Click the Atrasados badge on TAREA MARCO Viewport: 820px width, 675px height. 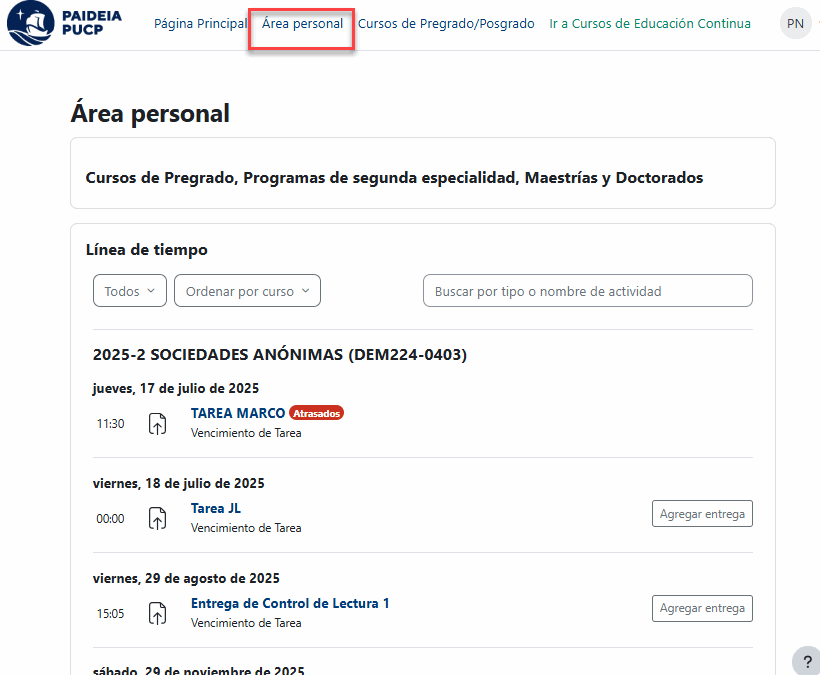click(317, 413)
